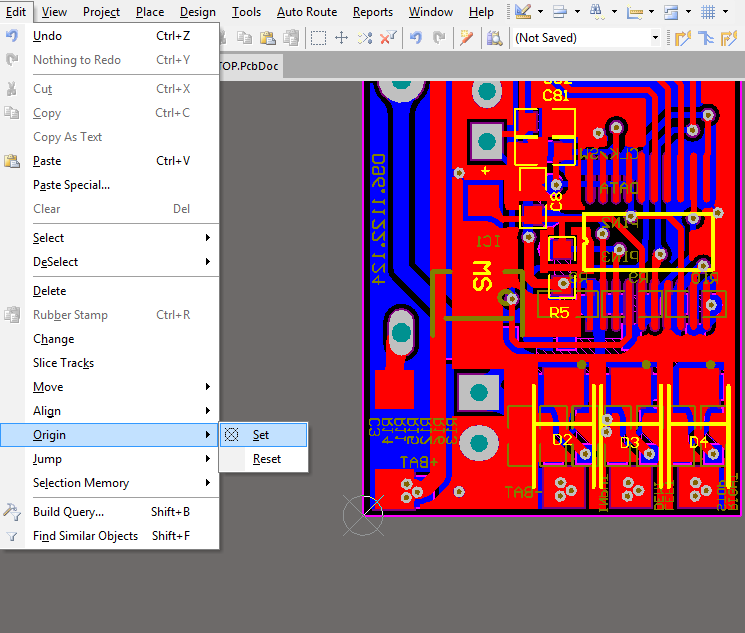Screen dimensions: 745x633
Task: Click the Browse Library binoculars-book icon
Action: (494, 38)
